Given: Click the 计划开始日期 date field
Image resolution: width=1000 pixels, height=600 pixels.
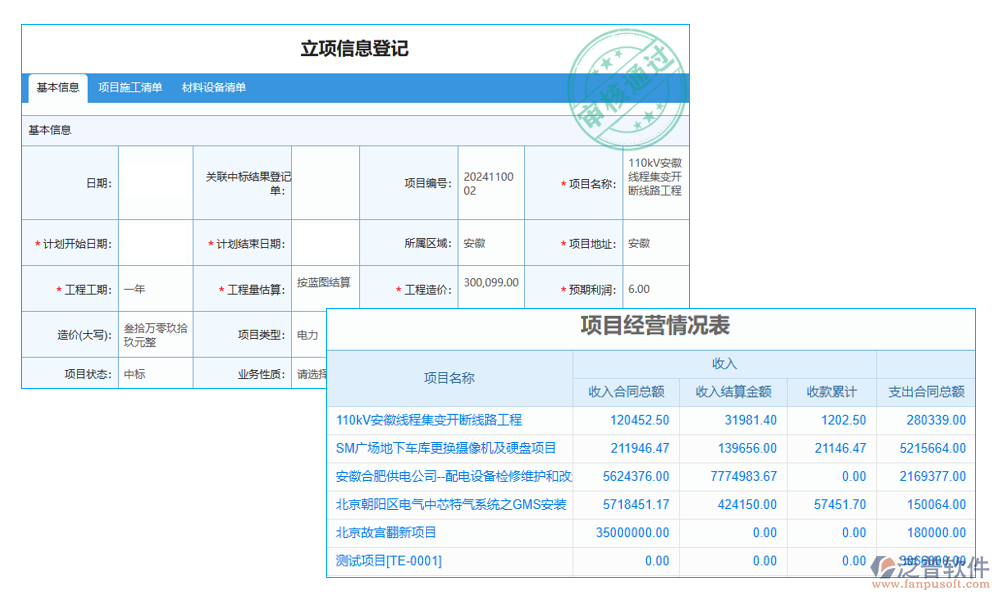Looking at the screenshot, I should coord(155,241).
